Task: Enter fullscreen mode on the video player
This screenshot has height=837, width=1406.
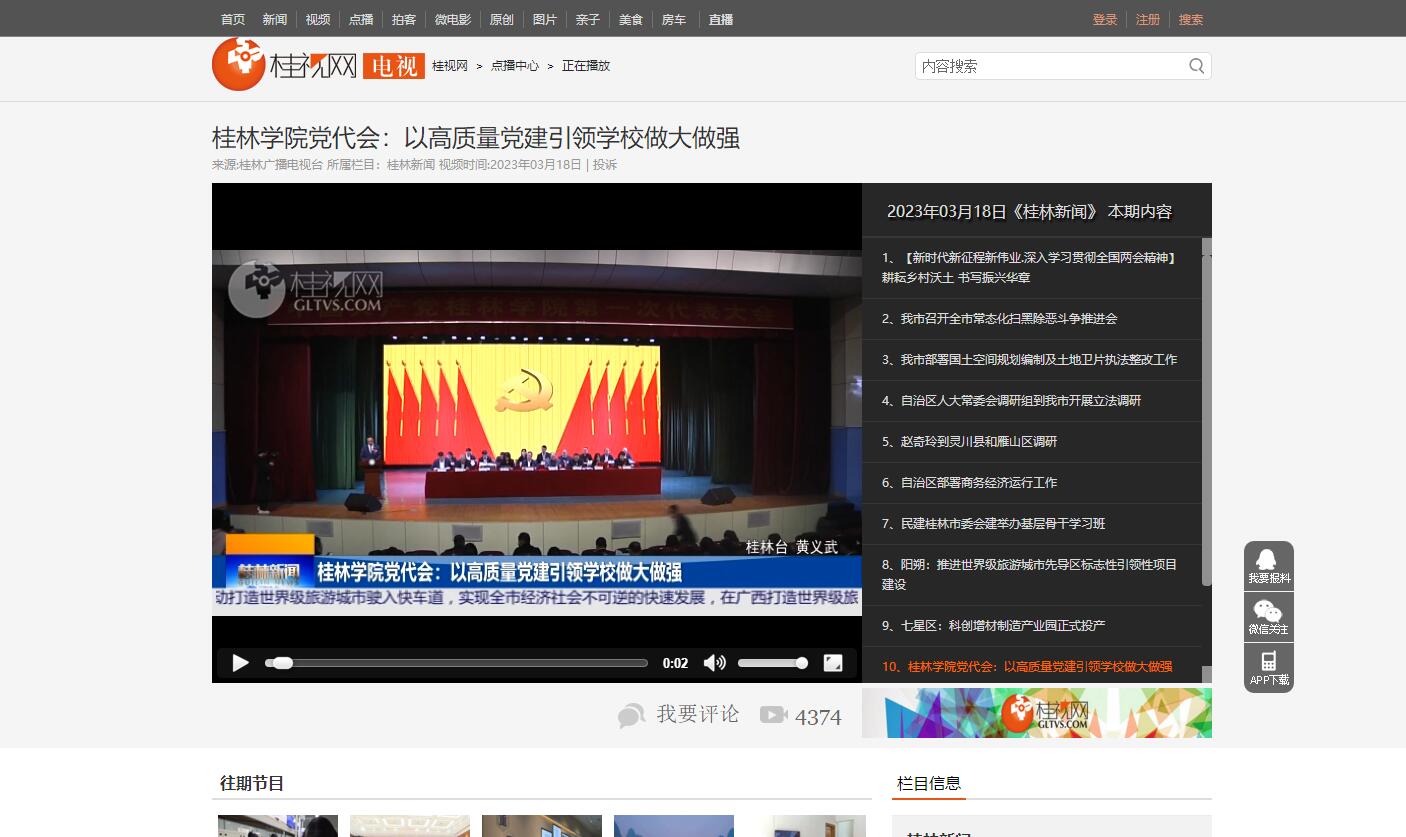Action: [x=832, y=663]
